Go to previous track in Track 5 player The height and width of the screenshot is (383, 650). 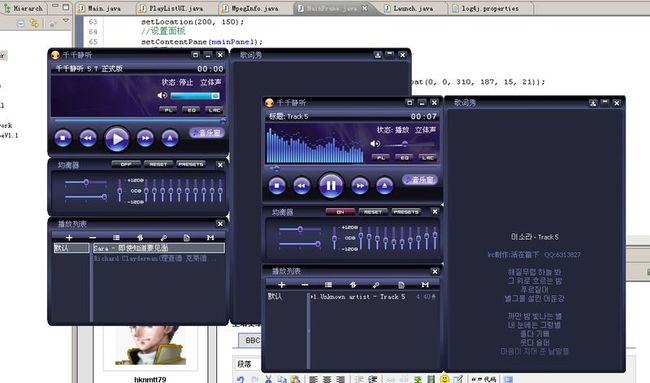301,186
